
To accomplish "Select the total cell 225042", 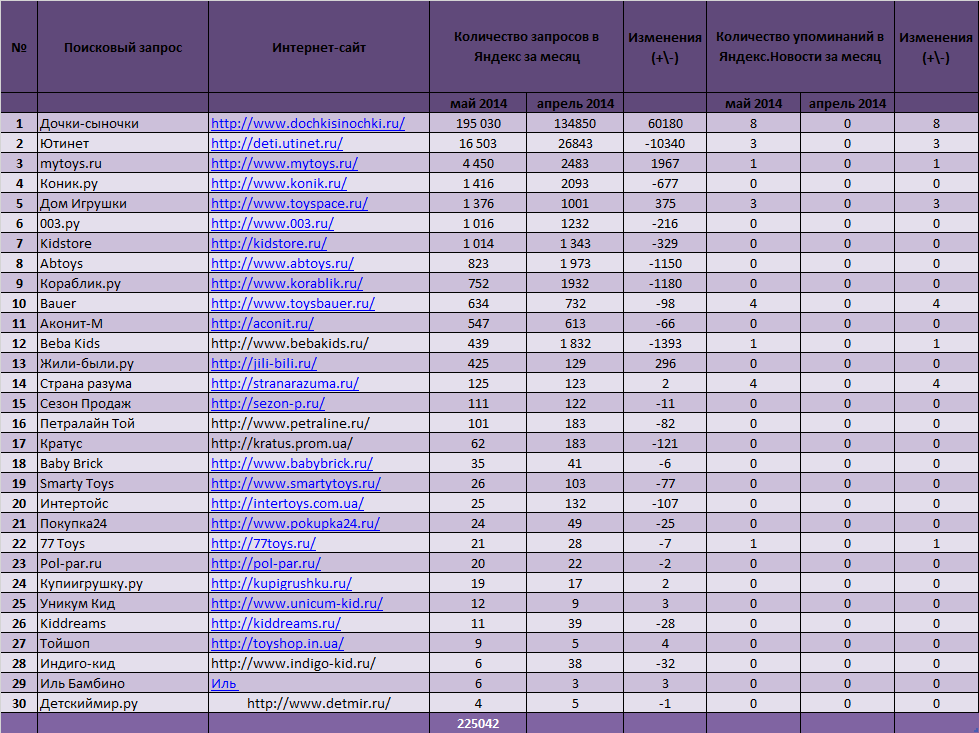I will coord(478,724).
